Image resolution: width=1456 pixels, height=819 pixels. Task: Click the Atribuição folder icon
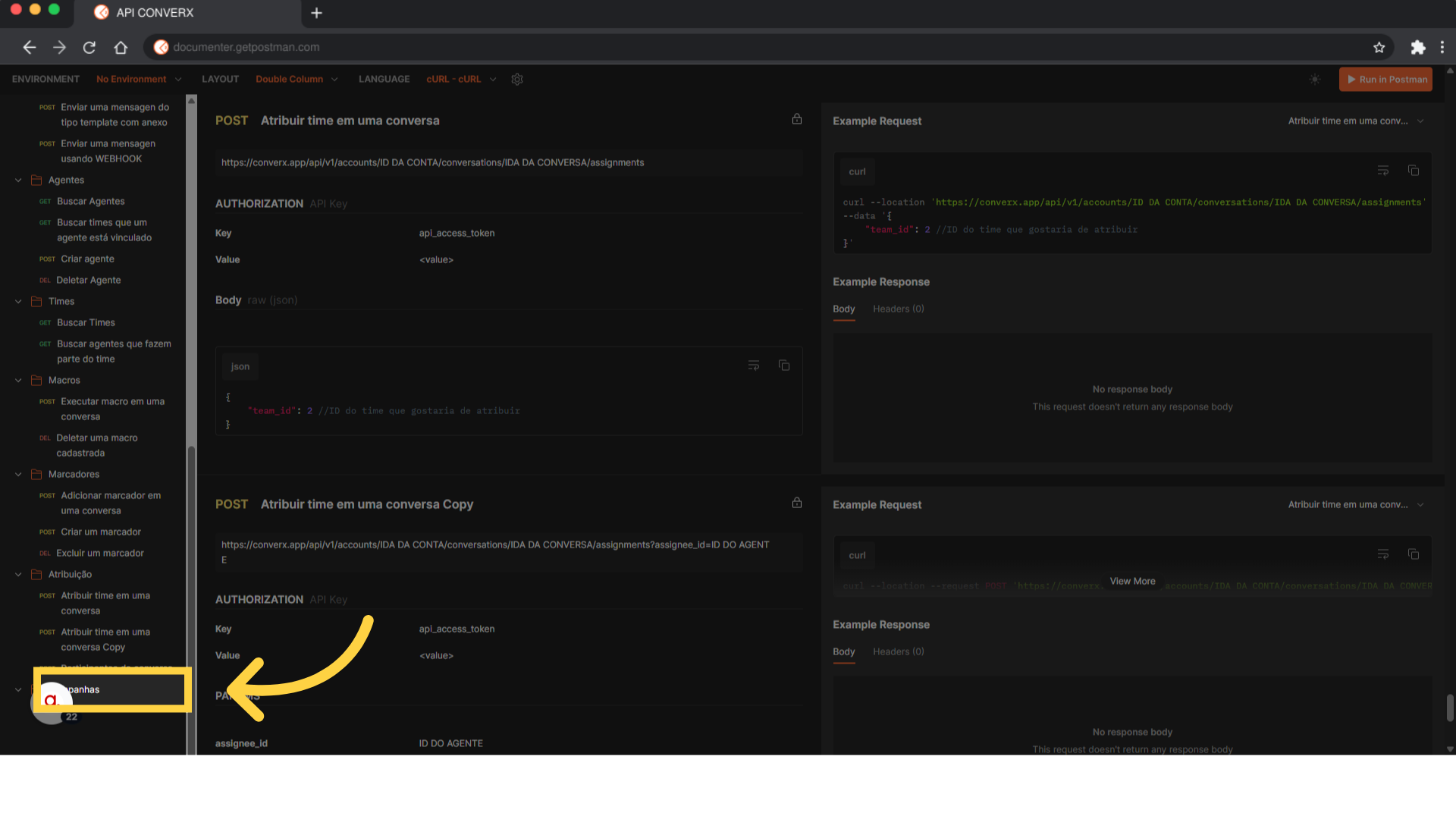coord(36,574)
